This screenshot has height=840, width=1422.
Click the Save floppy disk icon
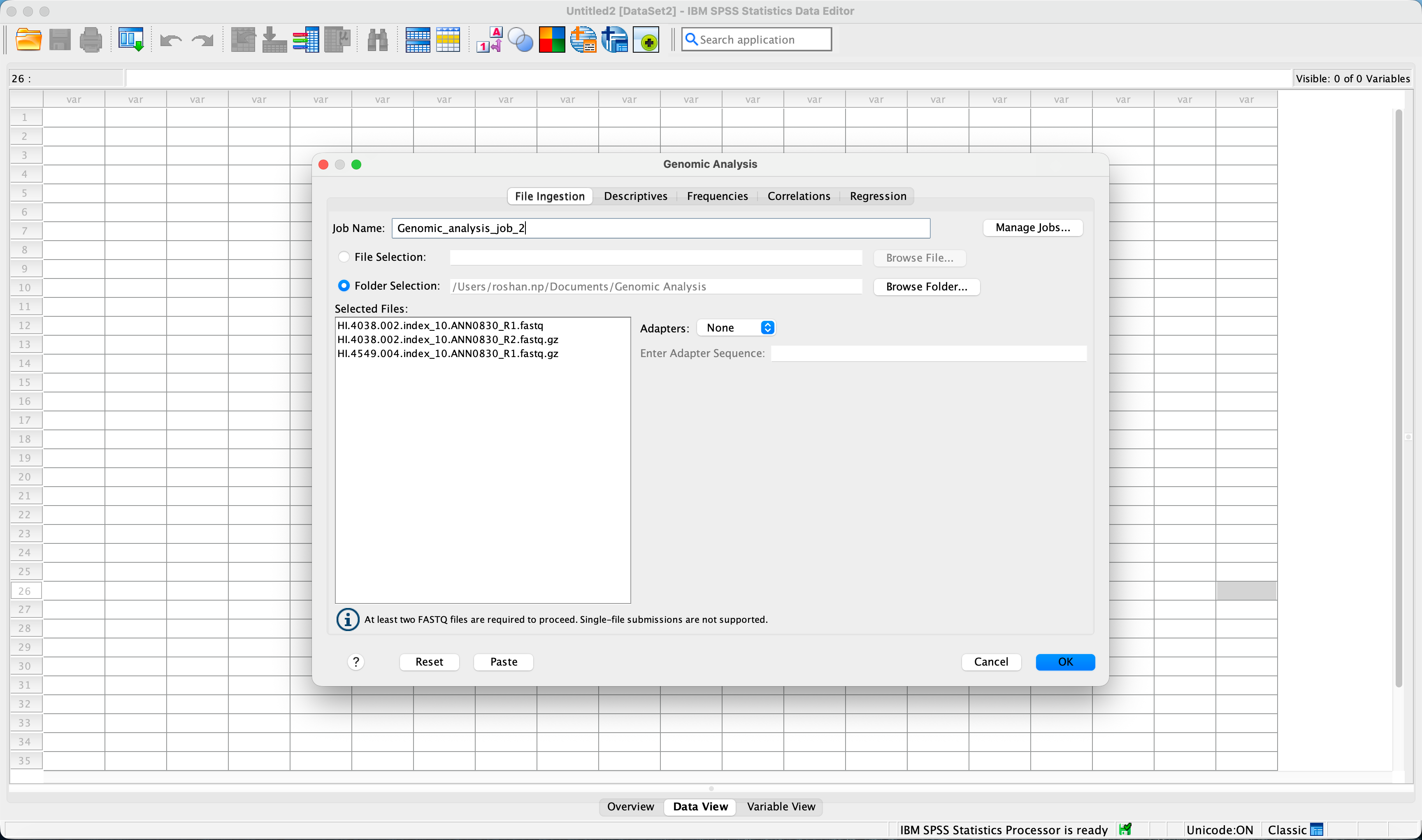tap(60, 39)
